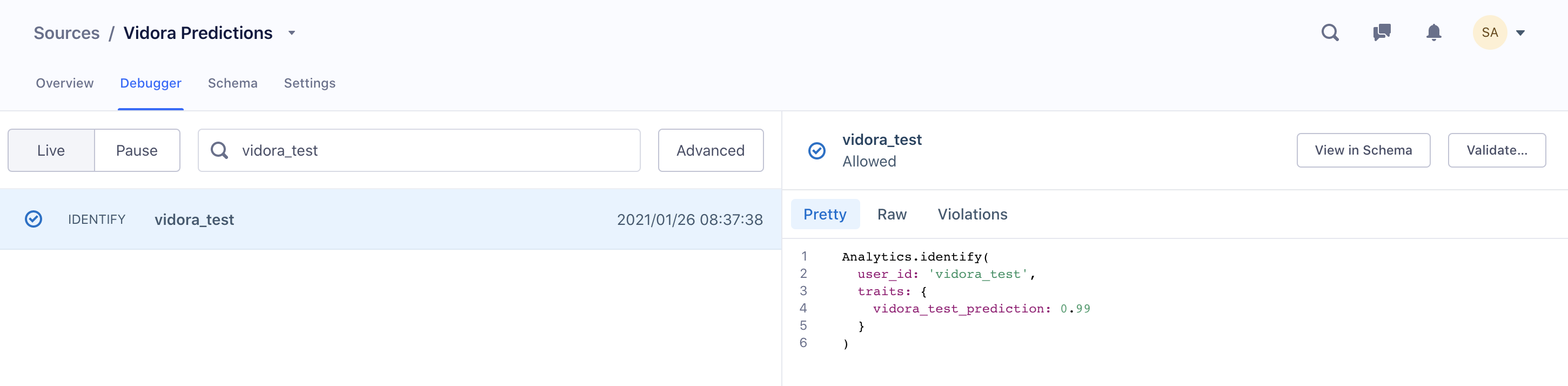Show the Pretty view tab
This screenshot has height=386, width=1568.
(825, 214)
